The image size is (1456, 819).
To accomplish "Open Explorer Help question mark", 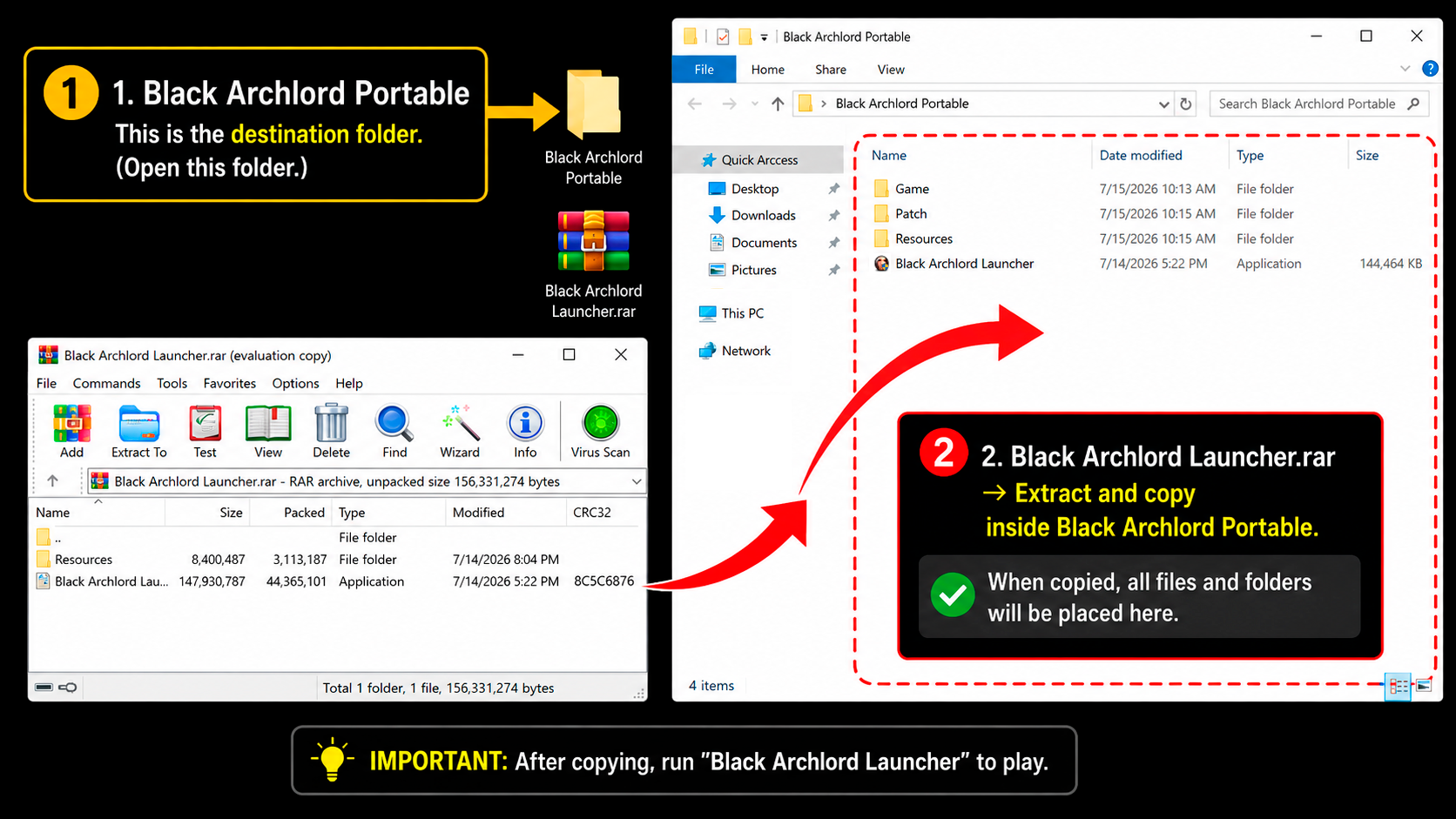I will 1430,69.
